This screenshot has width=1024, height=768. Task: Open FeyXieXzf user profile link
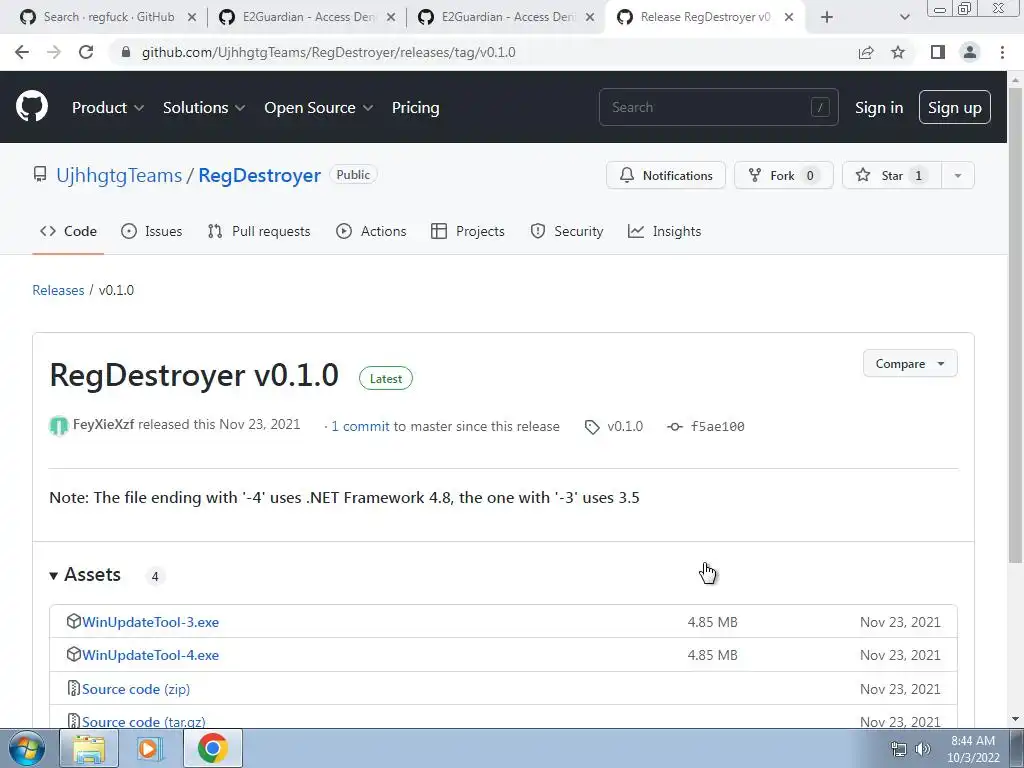pos(103,424)
